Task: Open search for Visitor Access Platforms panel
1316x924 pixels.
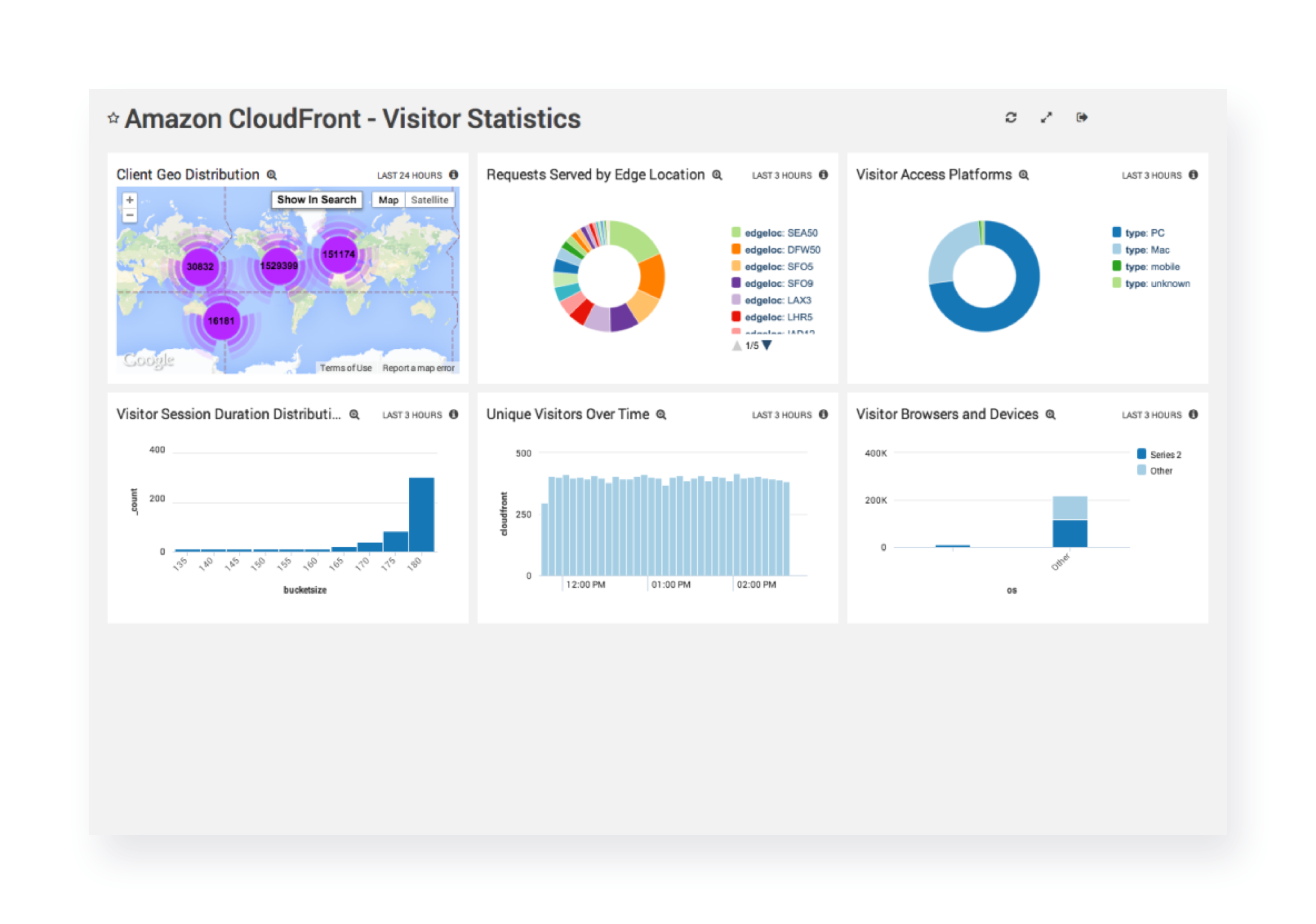Action: [1024, 175]
